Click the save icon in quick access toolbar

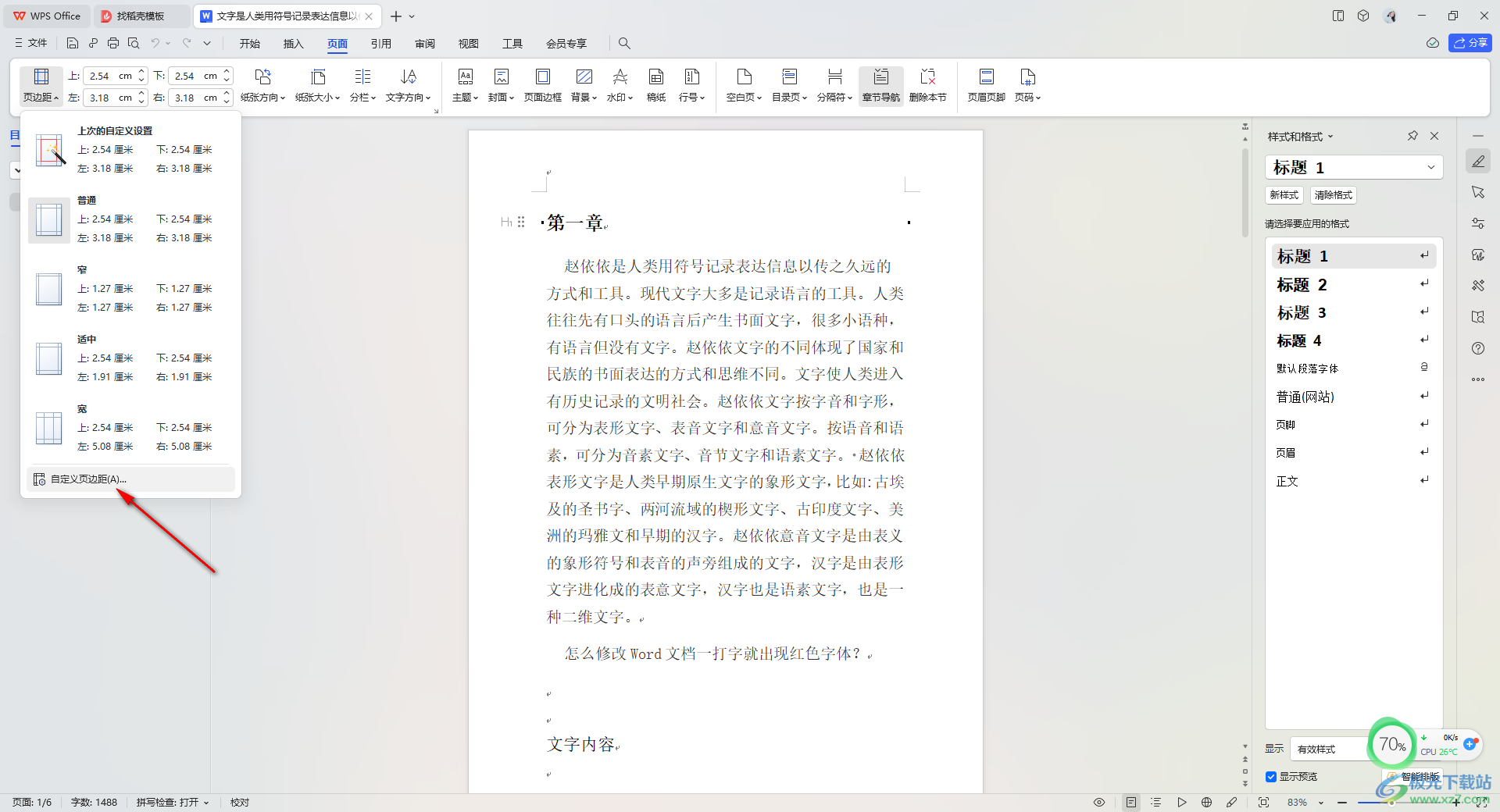72,43
